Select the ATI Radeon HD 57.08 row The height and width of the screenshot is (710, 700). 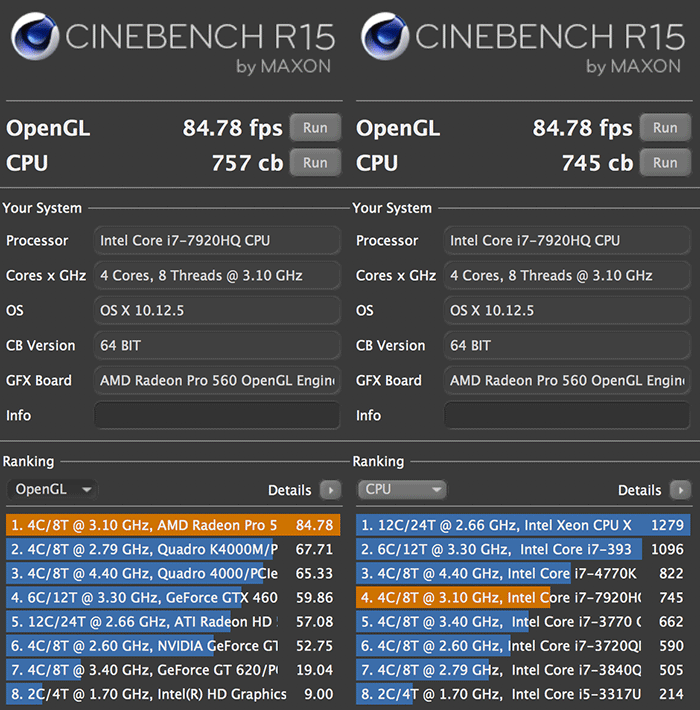point(173,622)
